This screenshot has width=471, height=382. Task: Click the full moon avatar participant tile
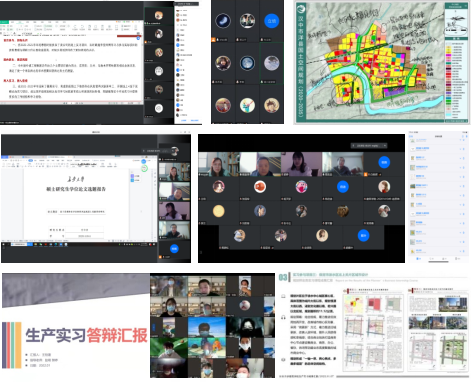coord(247,63)
